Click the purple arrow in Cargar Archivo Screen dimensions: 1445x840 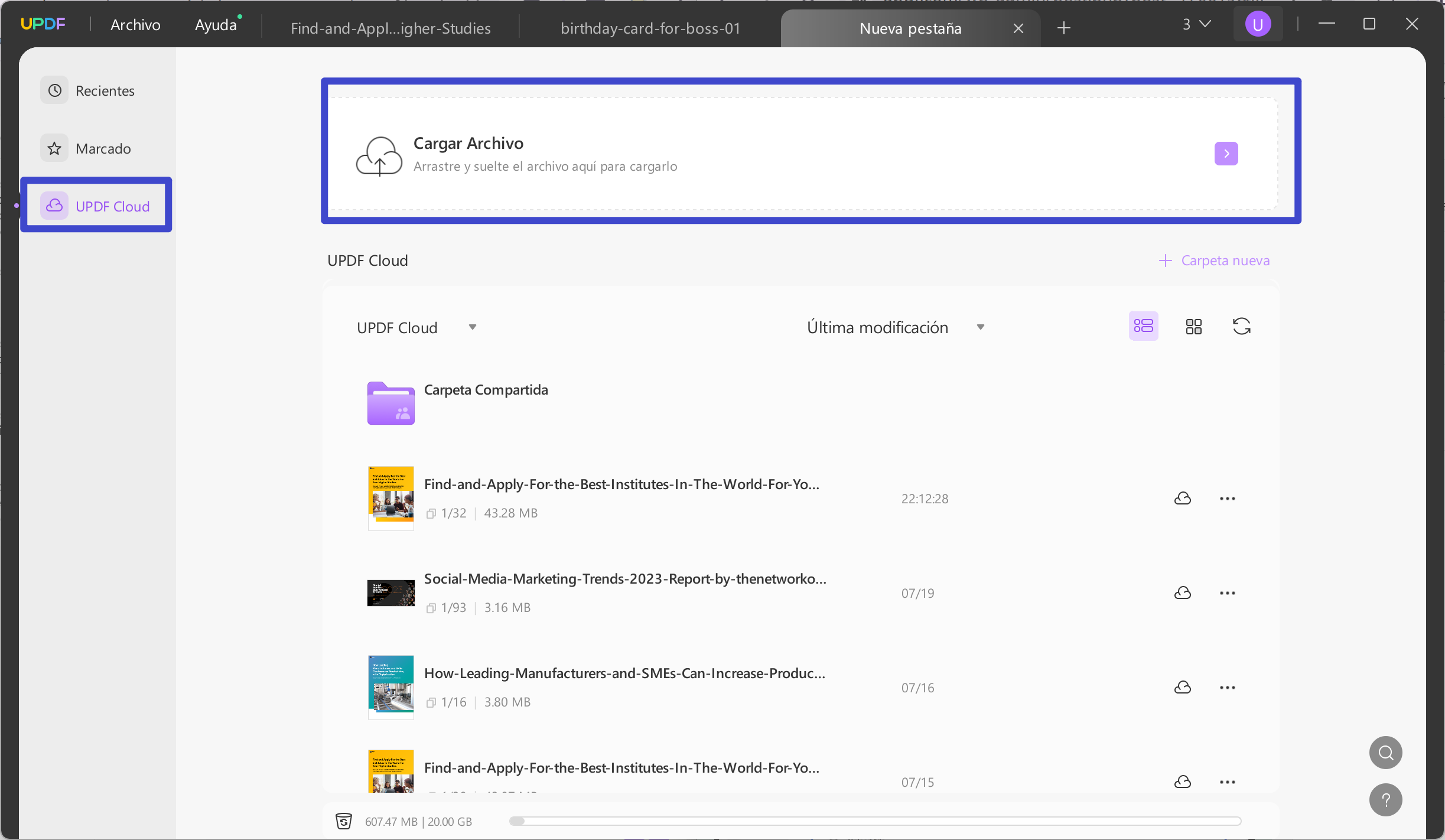[x=1226, y=154]
